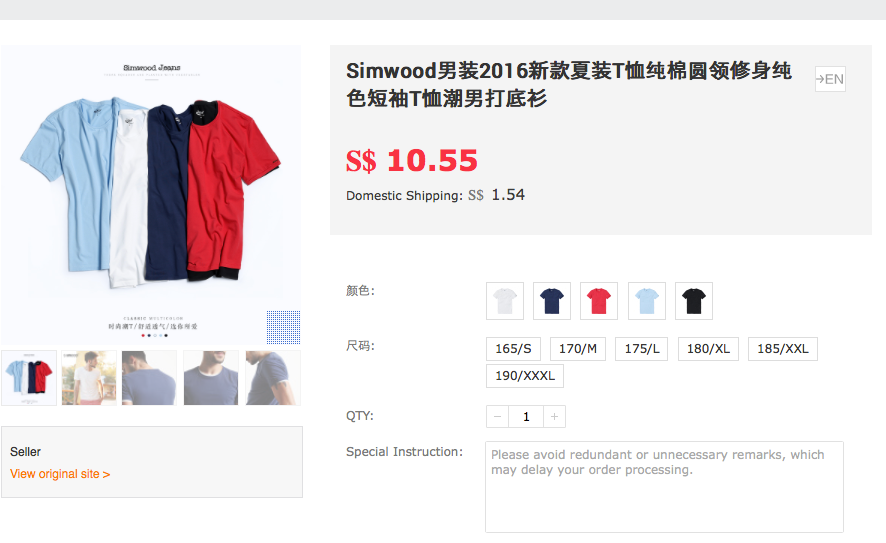Image resolution: width=886 pixels, height=543 pixels.
Task: Click the Special Instruction text area
Action: click(664, 487)
